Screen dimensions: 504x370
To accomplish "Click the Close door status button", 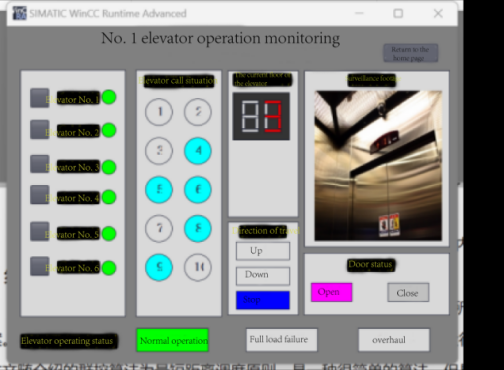I will pos(408,292).
